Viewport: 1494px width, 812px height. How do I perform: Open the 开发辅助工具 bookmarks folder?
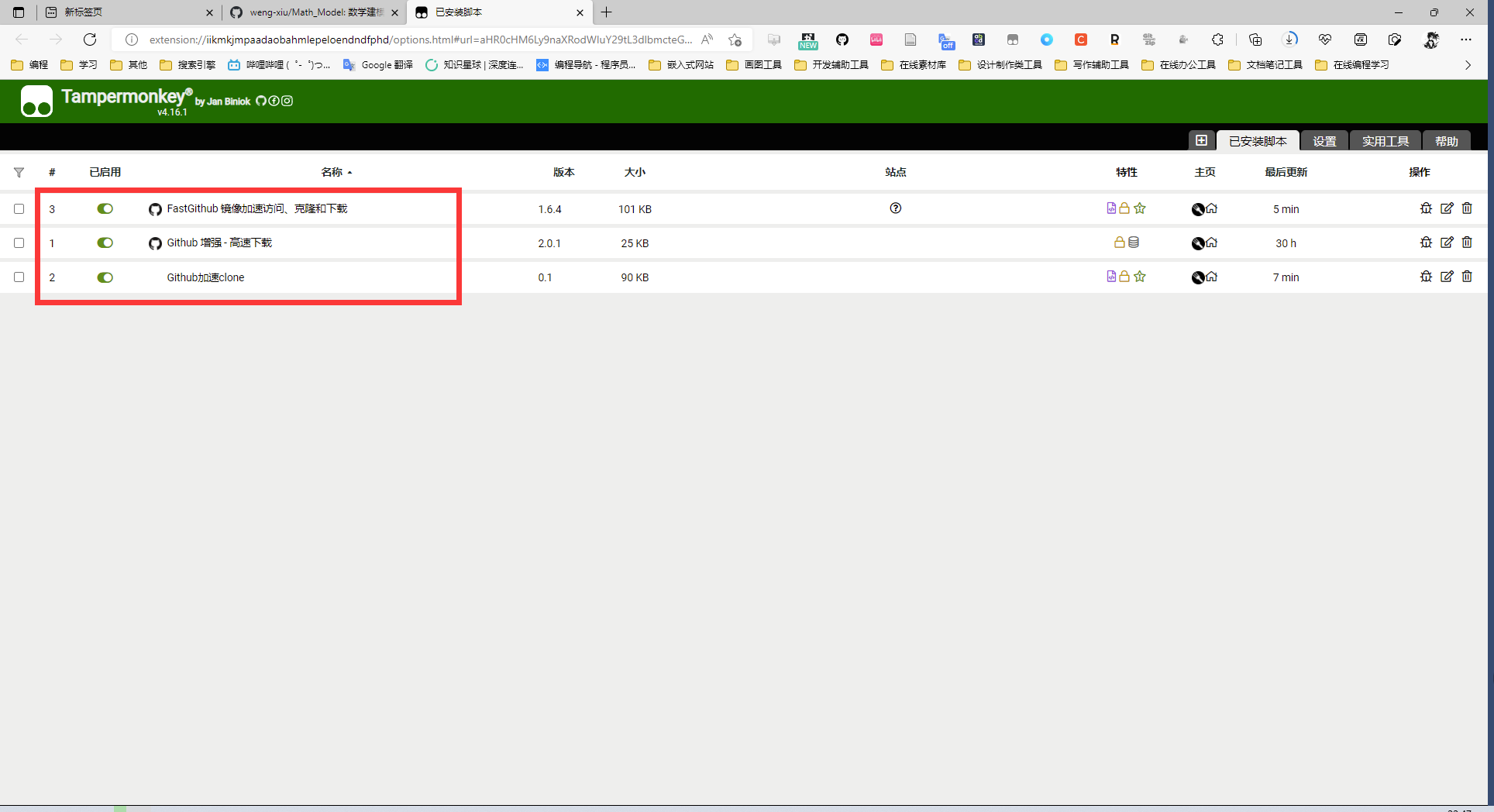[831, 65]
